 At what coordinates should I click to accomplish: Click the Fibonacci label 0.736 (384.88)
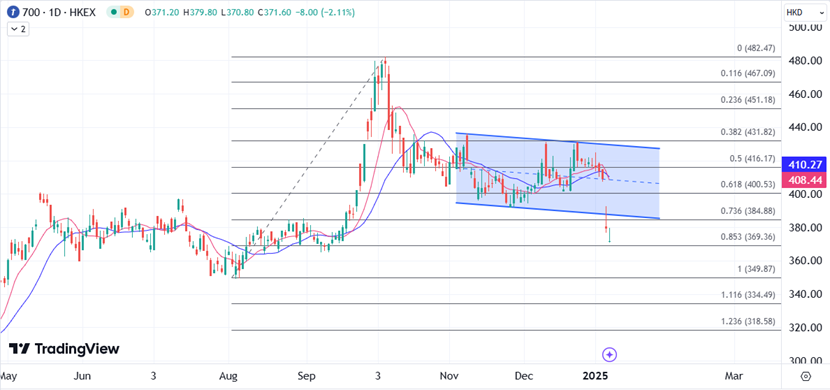coord(747,211)
